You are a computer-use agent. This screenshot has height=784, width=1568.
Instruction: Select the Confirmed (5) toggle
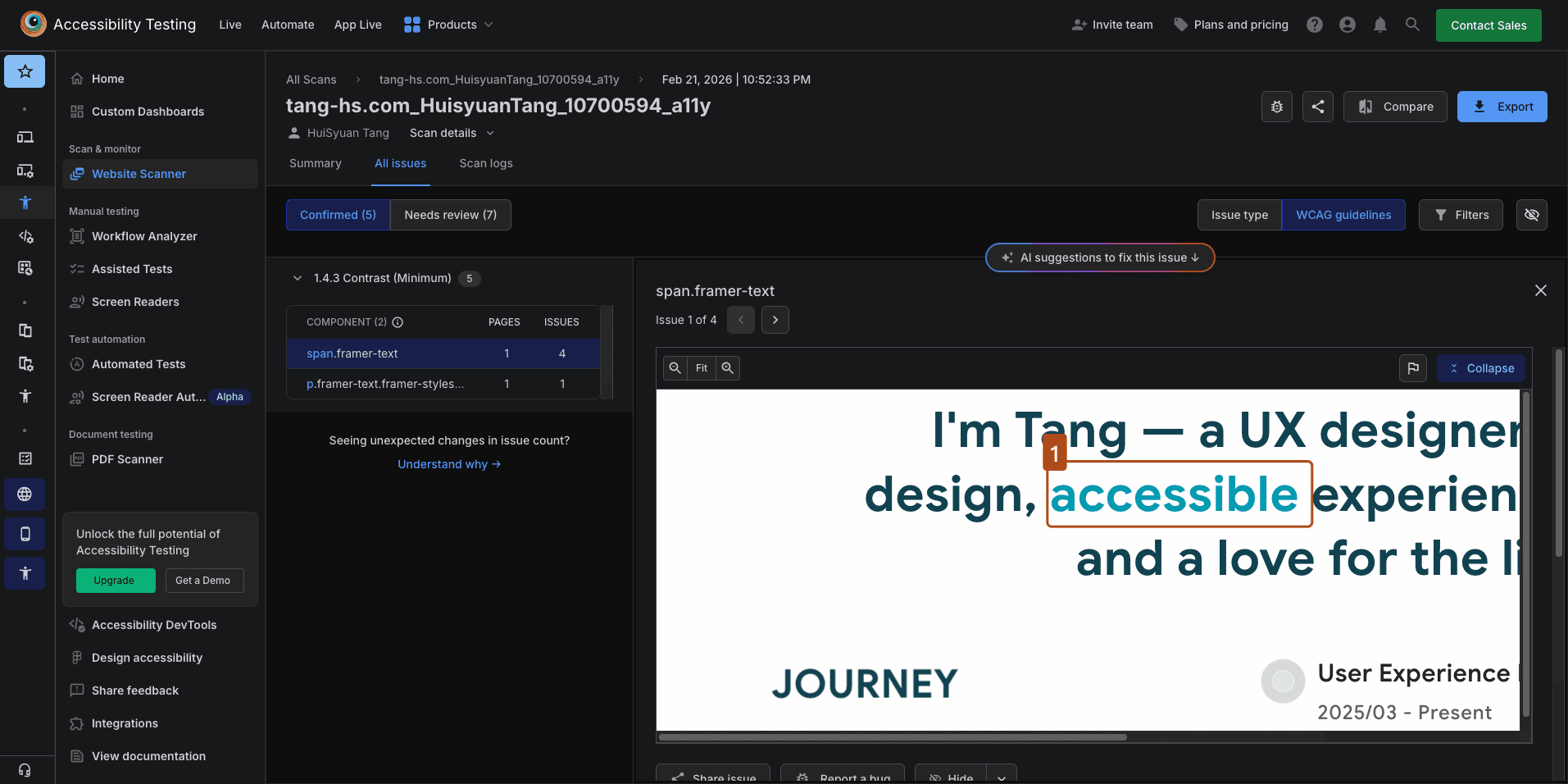338,215
